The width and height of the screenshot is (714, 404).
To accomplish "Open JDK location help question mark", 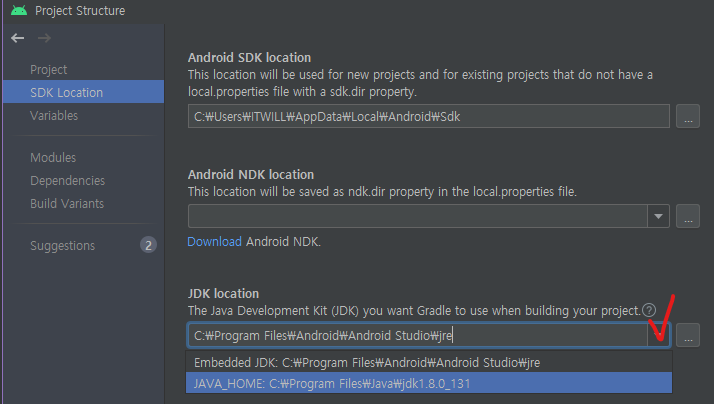I will [649, 310].
